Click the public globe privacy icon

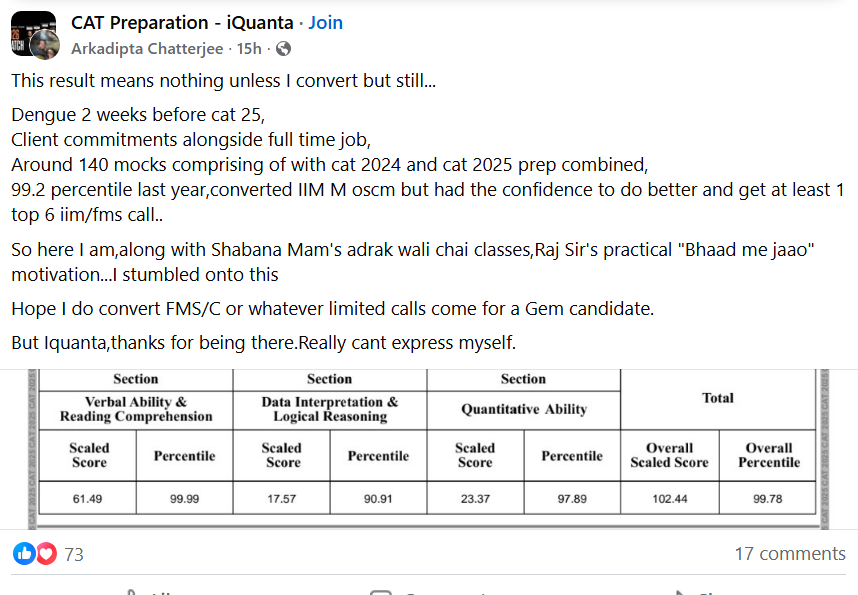[x=284, y=48]
